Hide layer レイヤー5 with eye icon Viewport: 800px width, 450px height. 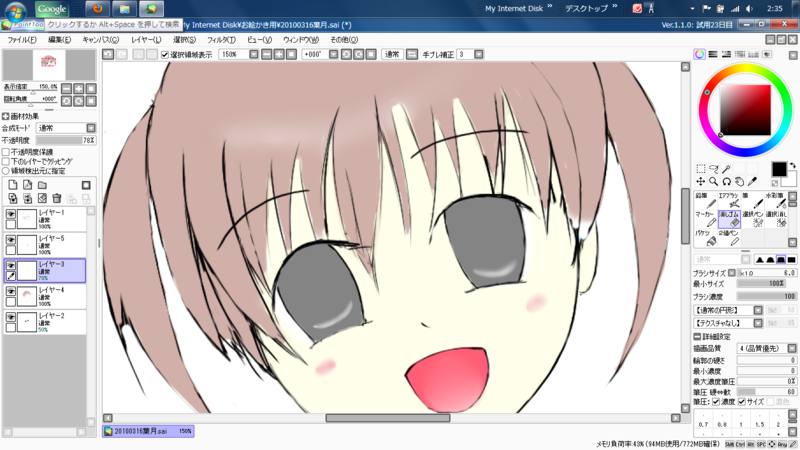click(11, 240)
